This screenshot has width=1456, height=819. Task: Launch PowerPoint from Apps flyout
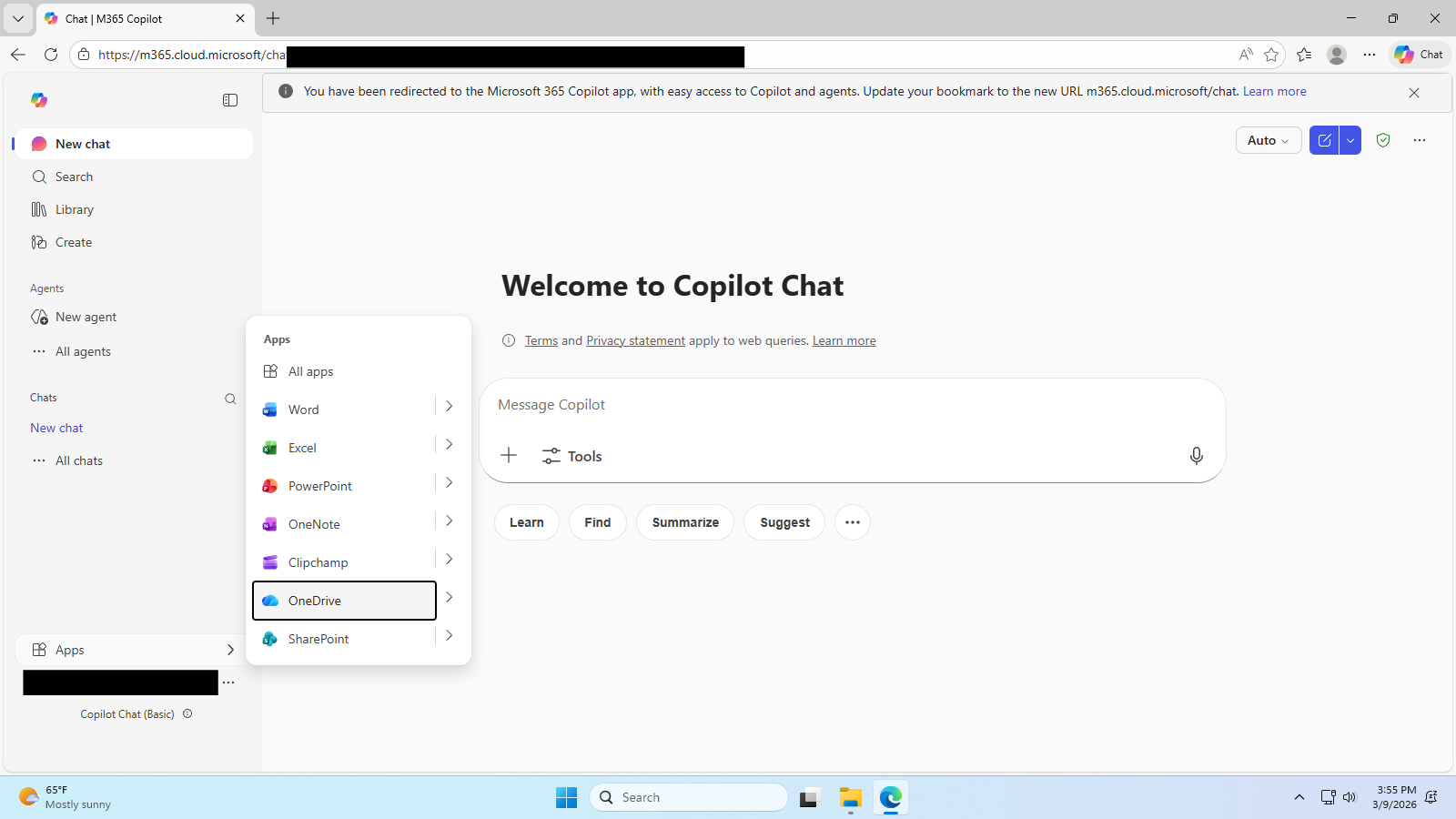344,486
